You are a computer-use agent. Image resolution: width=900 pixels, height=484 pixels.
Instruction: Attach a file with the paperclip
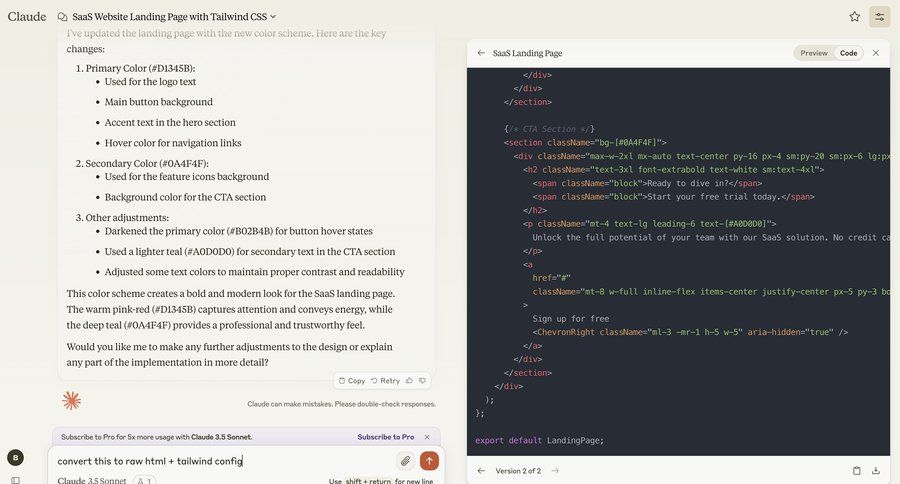pos(405,460)
